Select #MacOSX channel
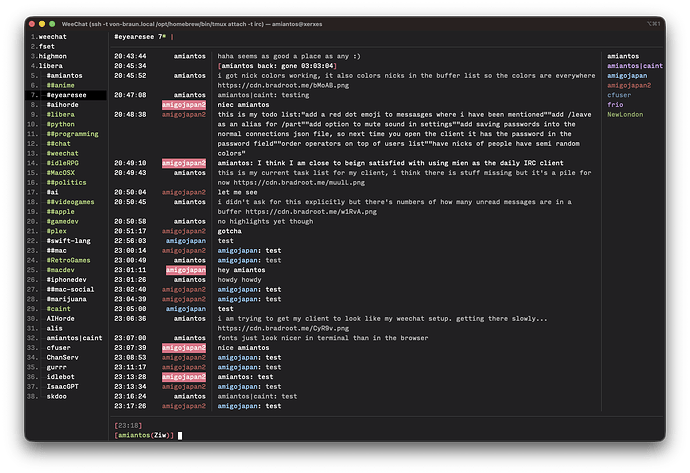The height and width of the screenshot is (473, 690). coord(60,172)
